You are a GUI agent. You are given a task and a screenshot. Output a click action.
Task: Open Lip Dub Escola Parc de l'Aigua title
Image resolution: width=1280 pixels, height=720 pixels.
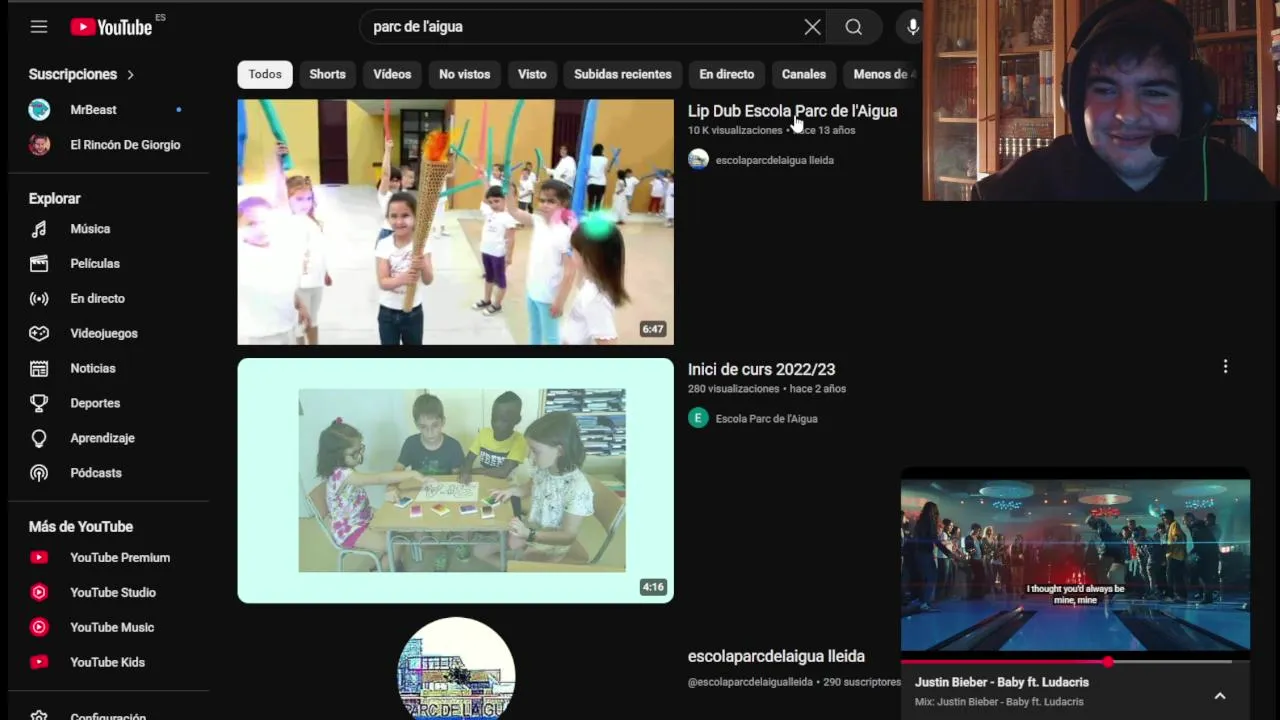tap(792, 111)
